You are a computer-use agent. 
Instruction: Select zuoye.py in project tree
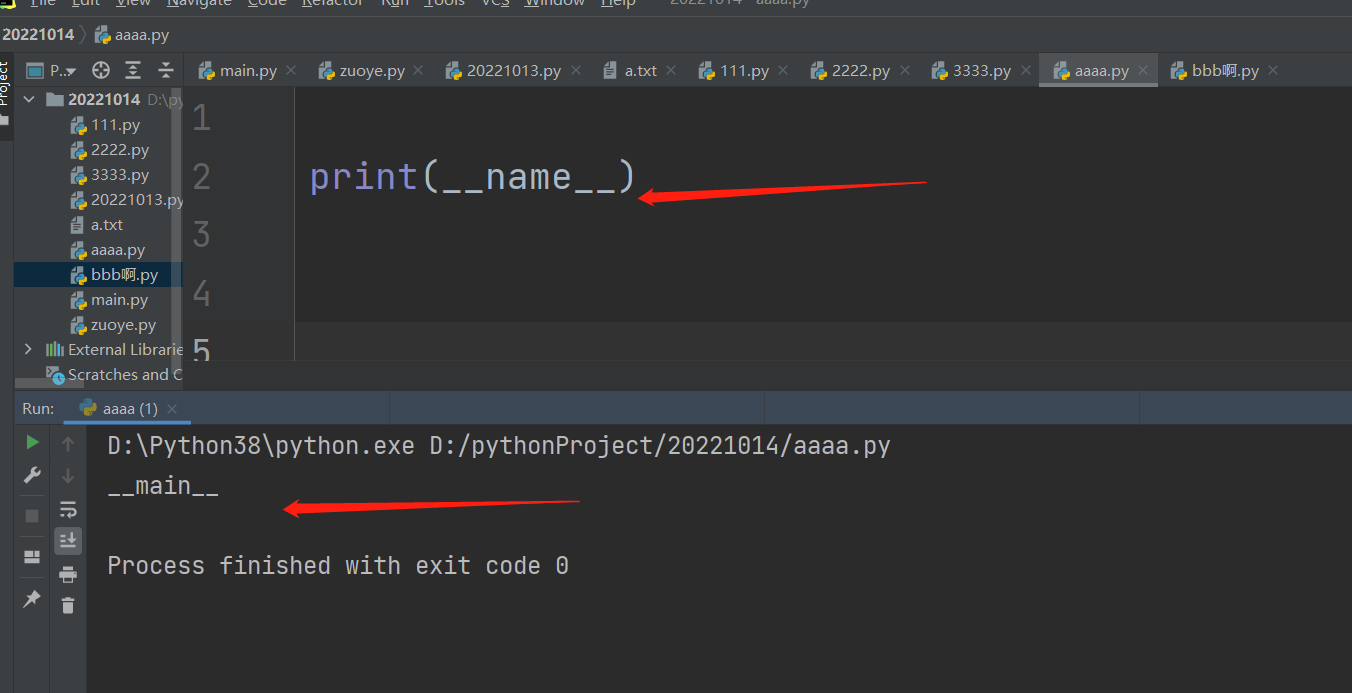tap(113, 325)
